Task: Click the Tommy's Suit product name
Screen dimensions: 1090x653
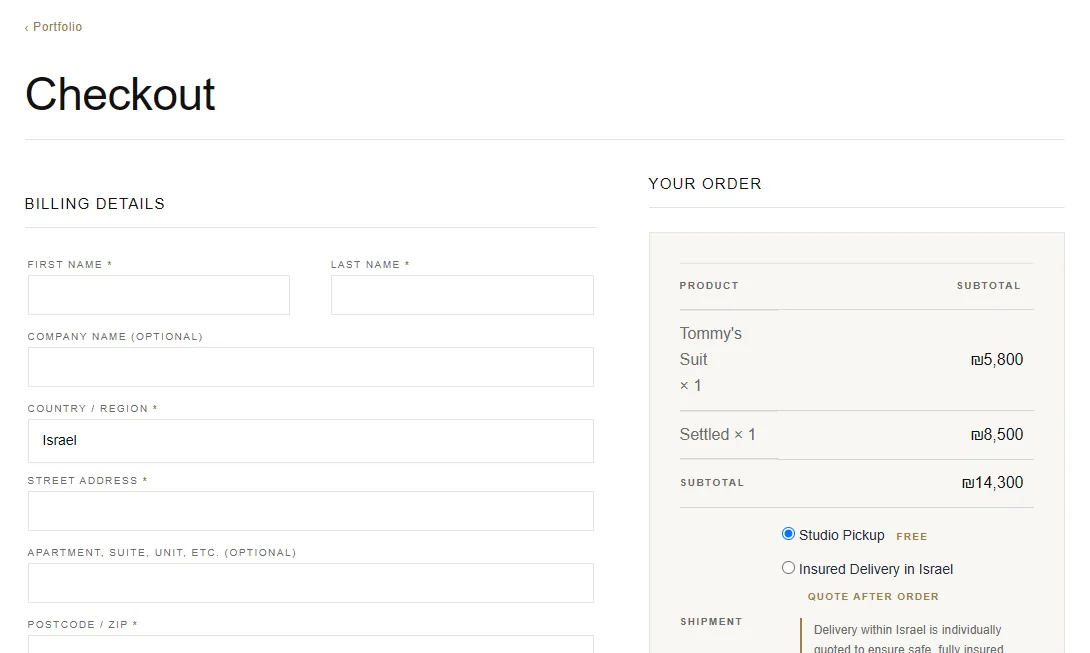Action: click(x=710, y=346)
